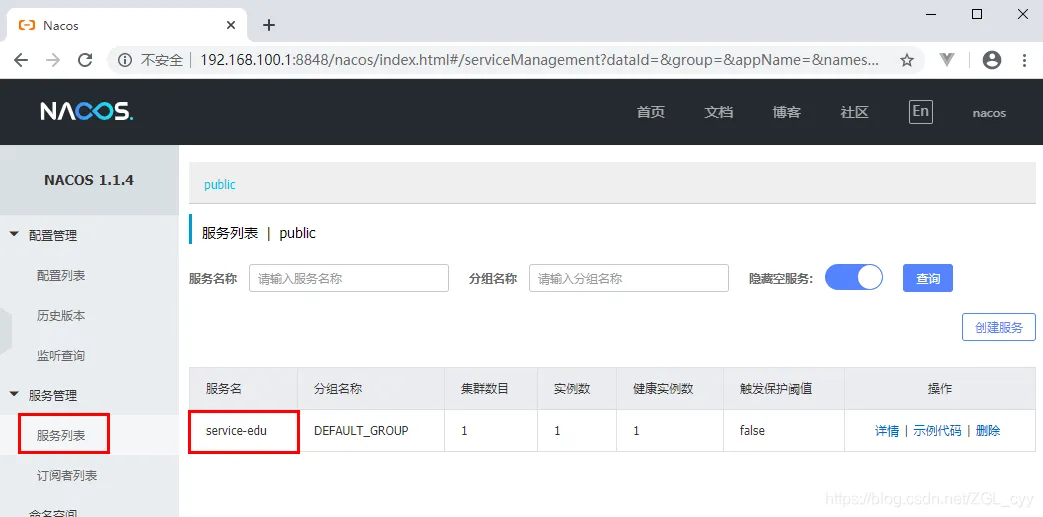Click the NACOS 1.1.4 version label
This screenshot has height=517, width=1043.
[x=89, y=180]
